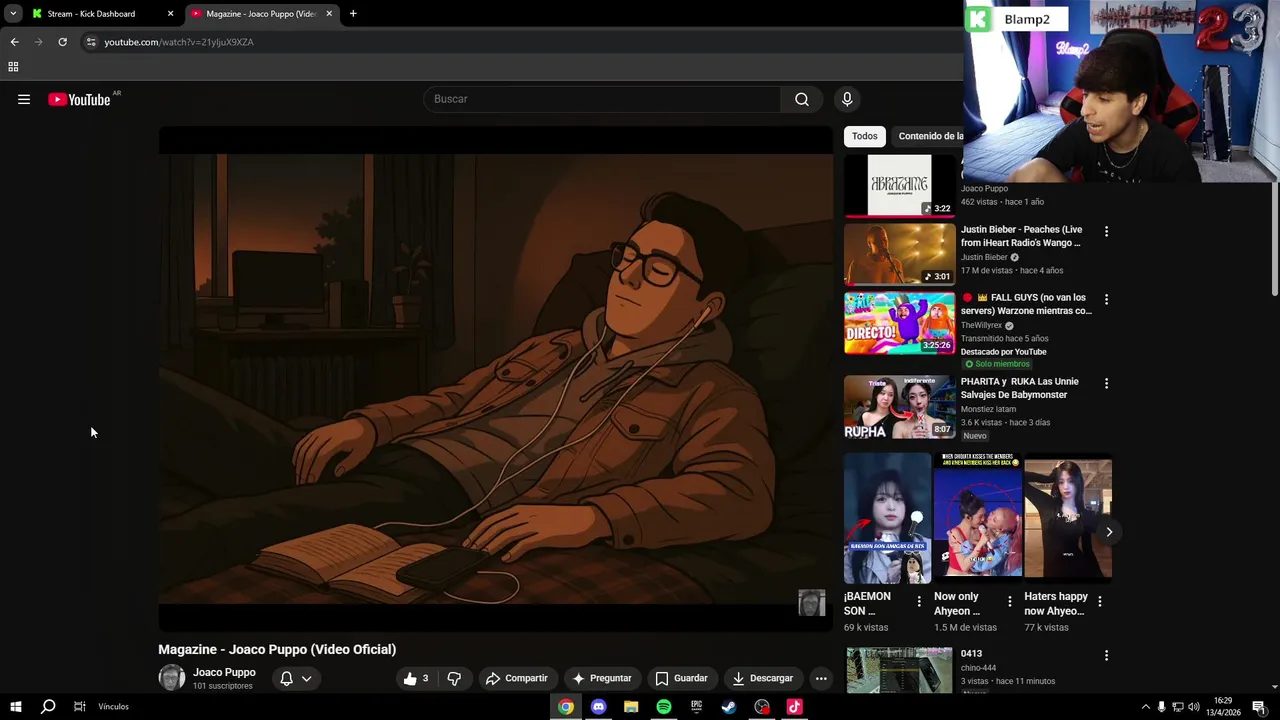
Task: Open options for the FALL GUYS video
Action: tap(1106, 299)
